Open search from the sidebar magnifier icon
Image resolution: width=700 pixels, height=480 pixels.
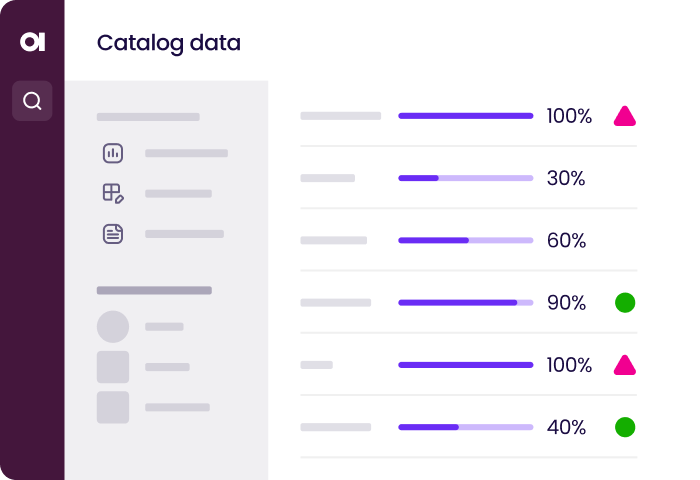[32, 101]
